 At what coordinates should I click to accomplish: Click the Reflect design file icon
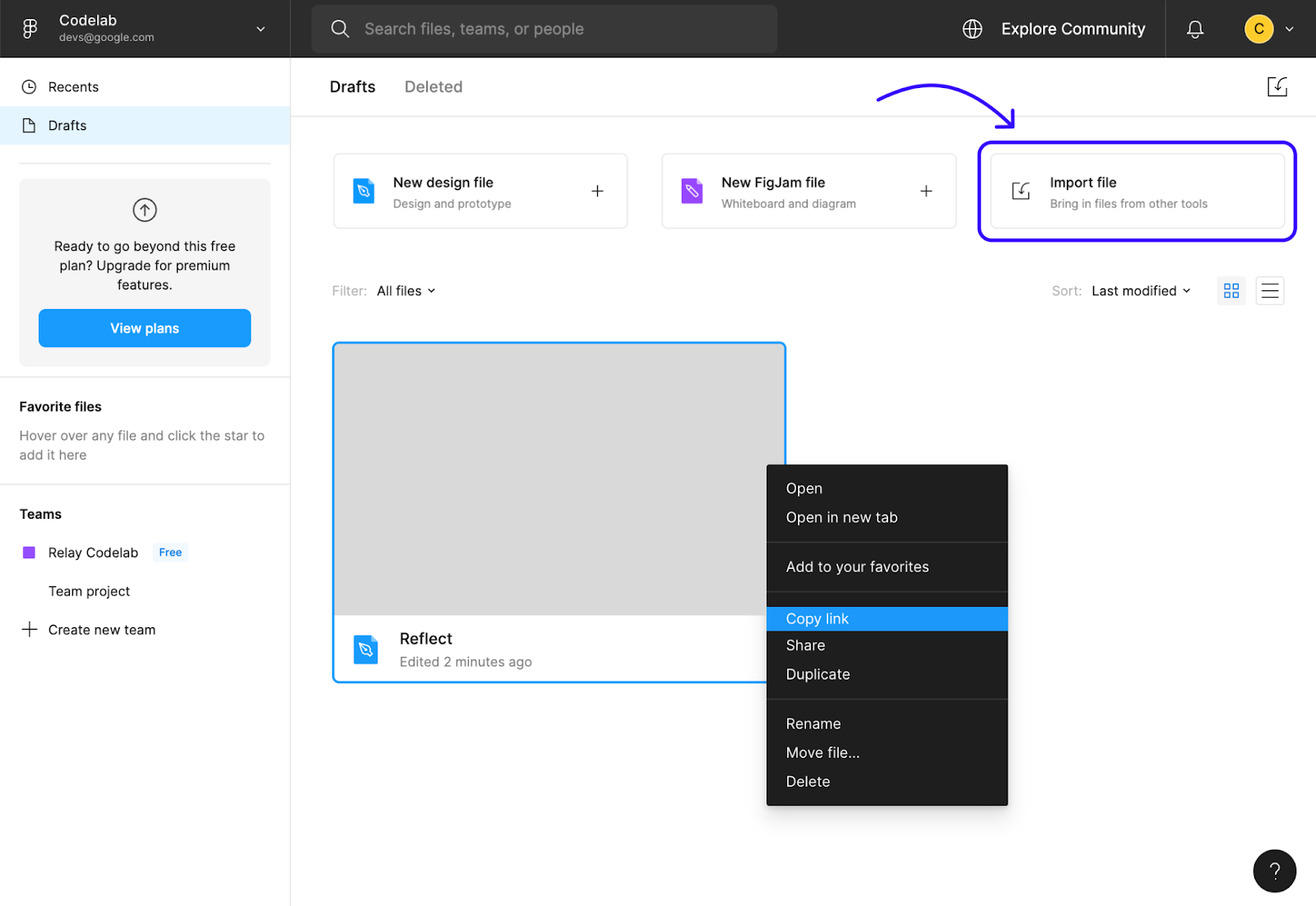(x=365, y=649)
